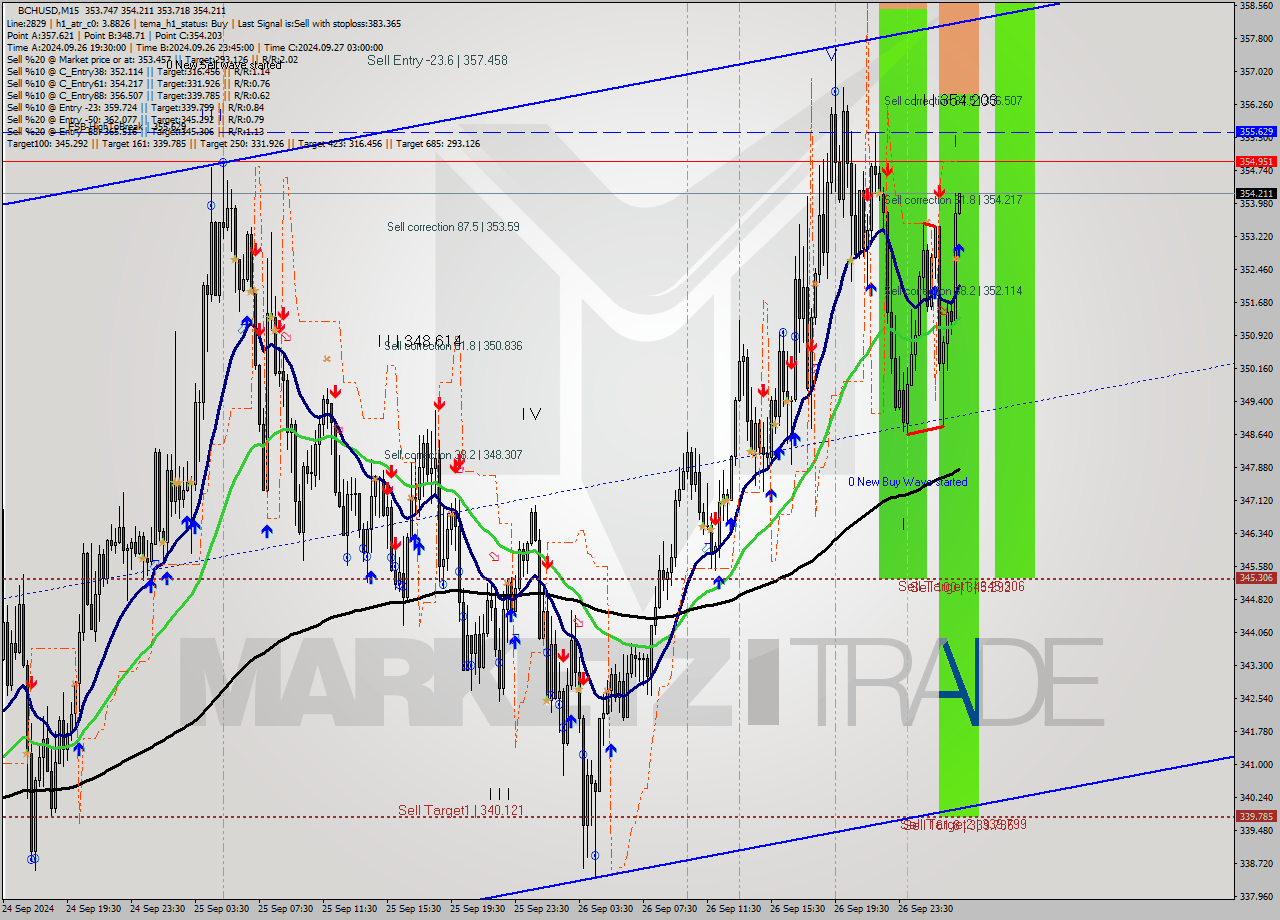This screenshot has height=920, width=1280.
Task: Click 'Sell correction 87.5 | 353.59' label
Action: tap(453, 227)
